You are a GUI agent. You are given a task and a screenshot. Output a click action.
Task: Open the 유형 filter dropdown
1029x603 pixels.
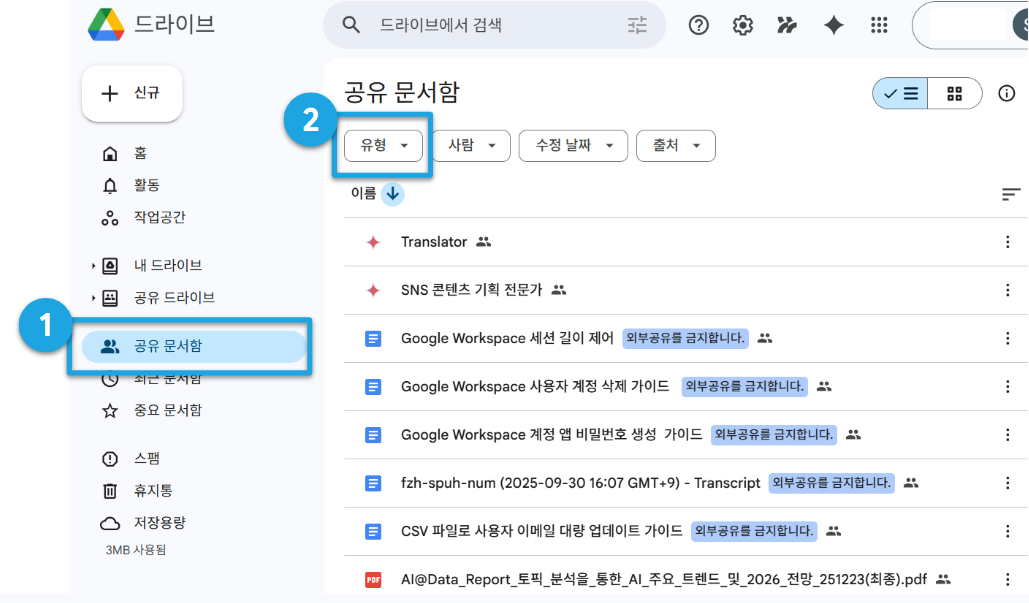[x=384, y=146]
